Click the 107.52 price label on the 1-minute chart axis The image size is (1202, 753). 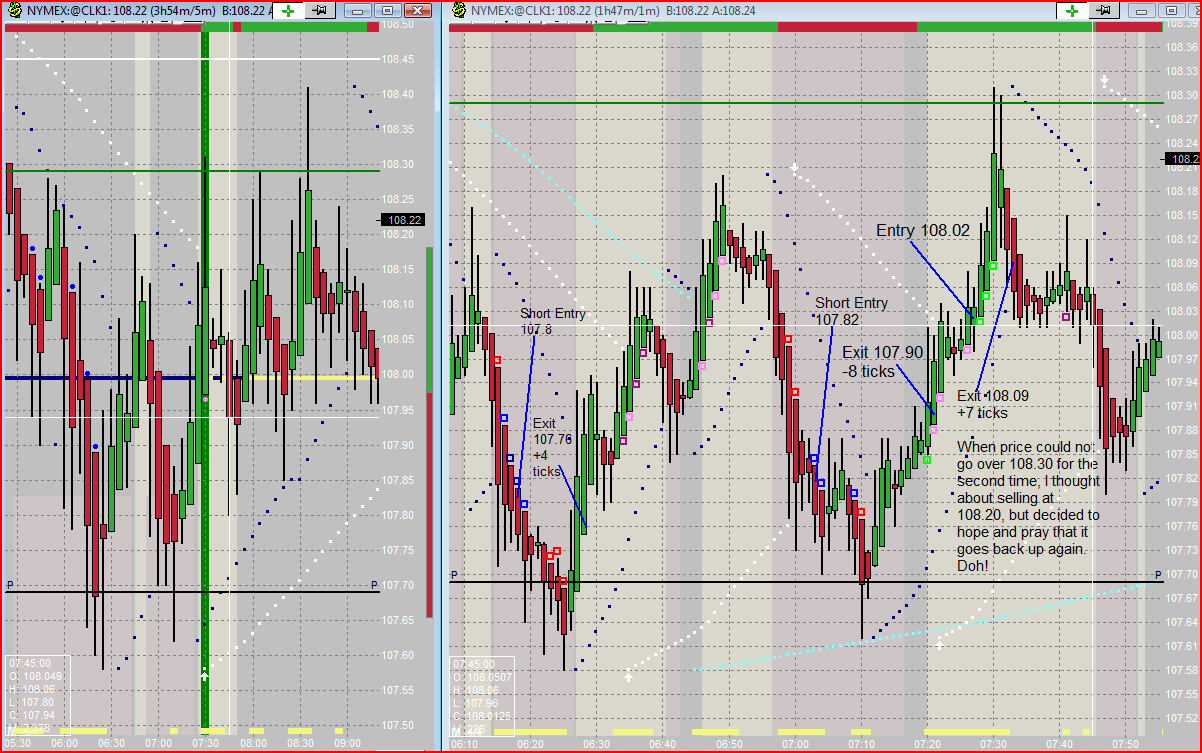pyautogui.click(x=1184, y=718)
